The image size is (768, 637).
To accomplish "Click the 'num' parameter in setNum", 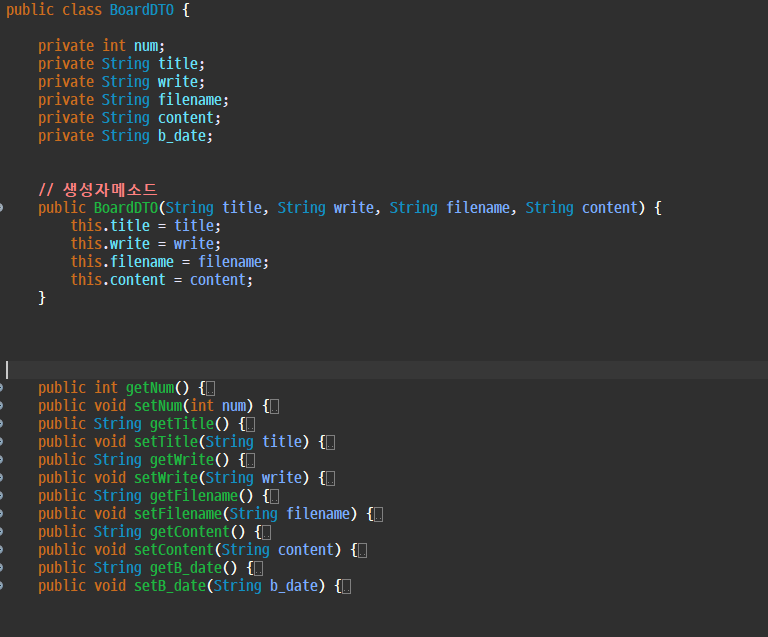I will (234, 406).
